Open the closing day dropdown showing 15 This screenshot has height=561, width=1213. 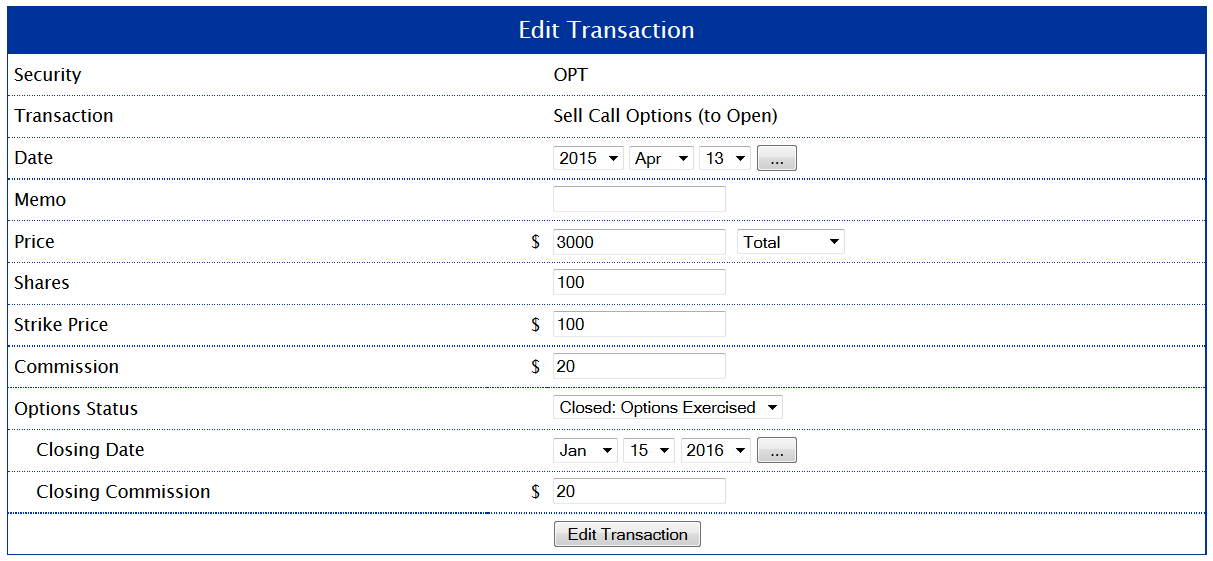(649, 450)
